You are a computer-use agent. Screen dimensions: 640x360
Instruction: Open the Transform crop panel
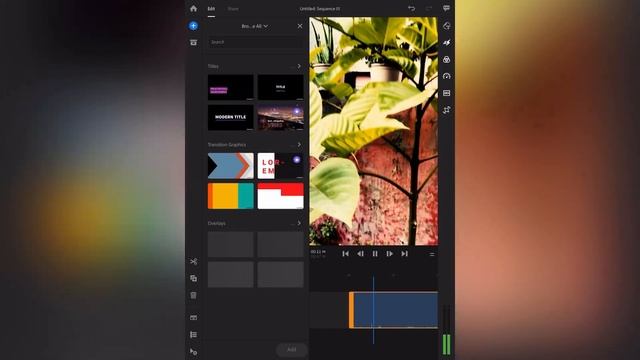coord(447,110)
